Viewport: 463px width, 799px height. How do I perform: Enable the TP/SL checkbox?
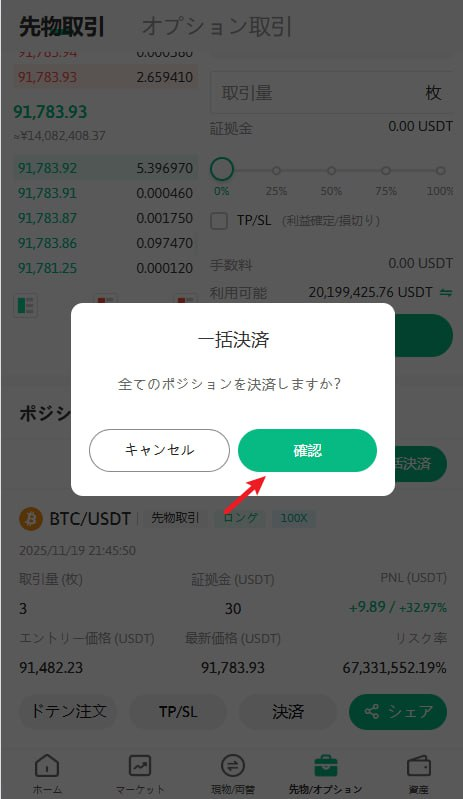tap(219, 221)
